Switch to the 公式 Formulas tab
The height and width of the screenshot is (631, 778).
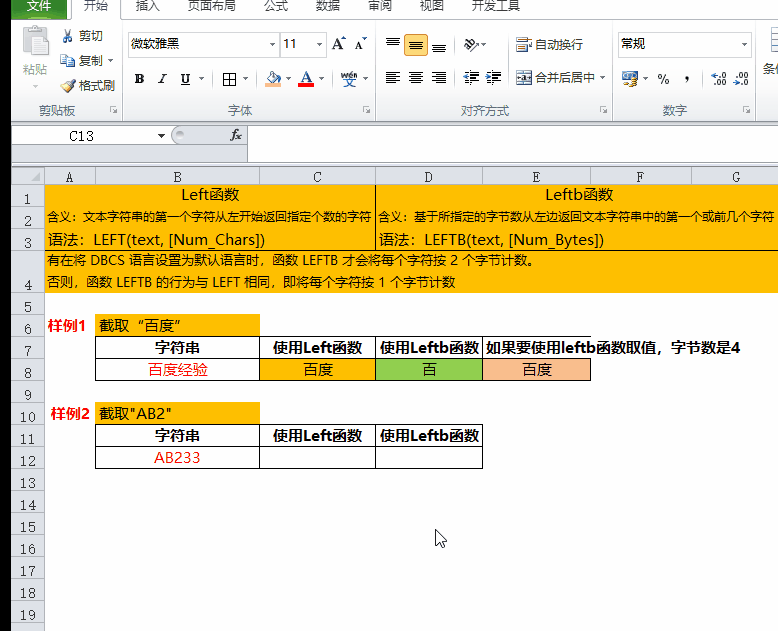point(276,6)
